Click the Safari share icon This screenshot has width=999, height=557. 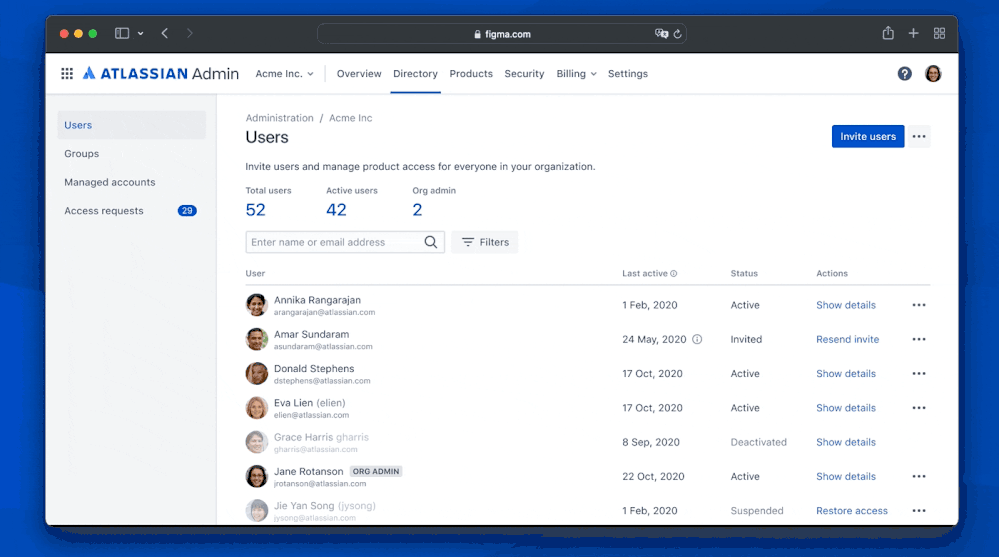pos(888,33)
